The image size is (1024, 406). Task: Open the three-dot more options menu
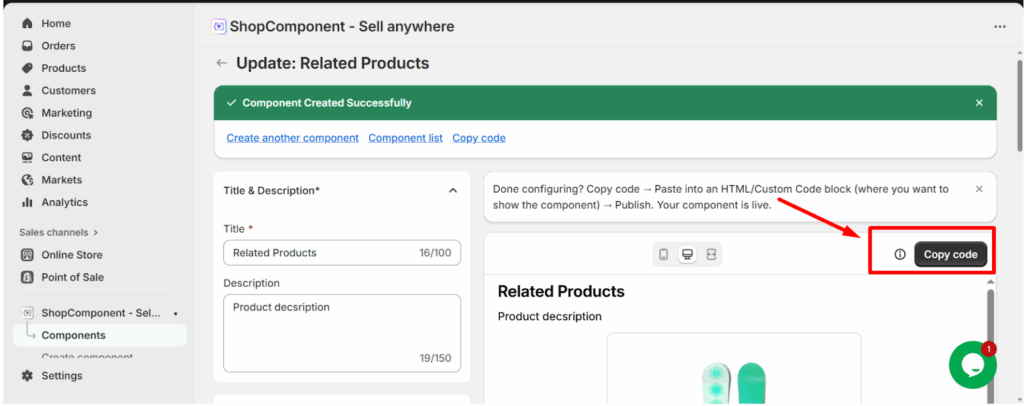click(1000, 27)
